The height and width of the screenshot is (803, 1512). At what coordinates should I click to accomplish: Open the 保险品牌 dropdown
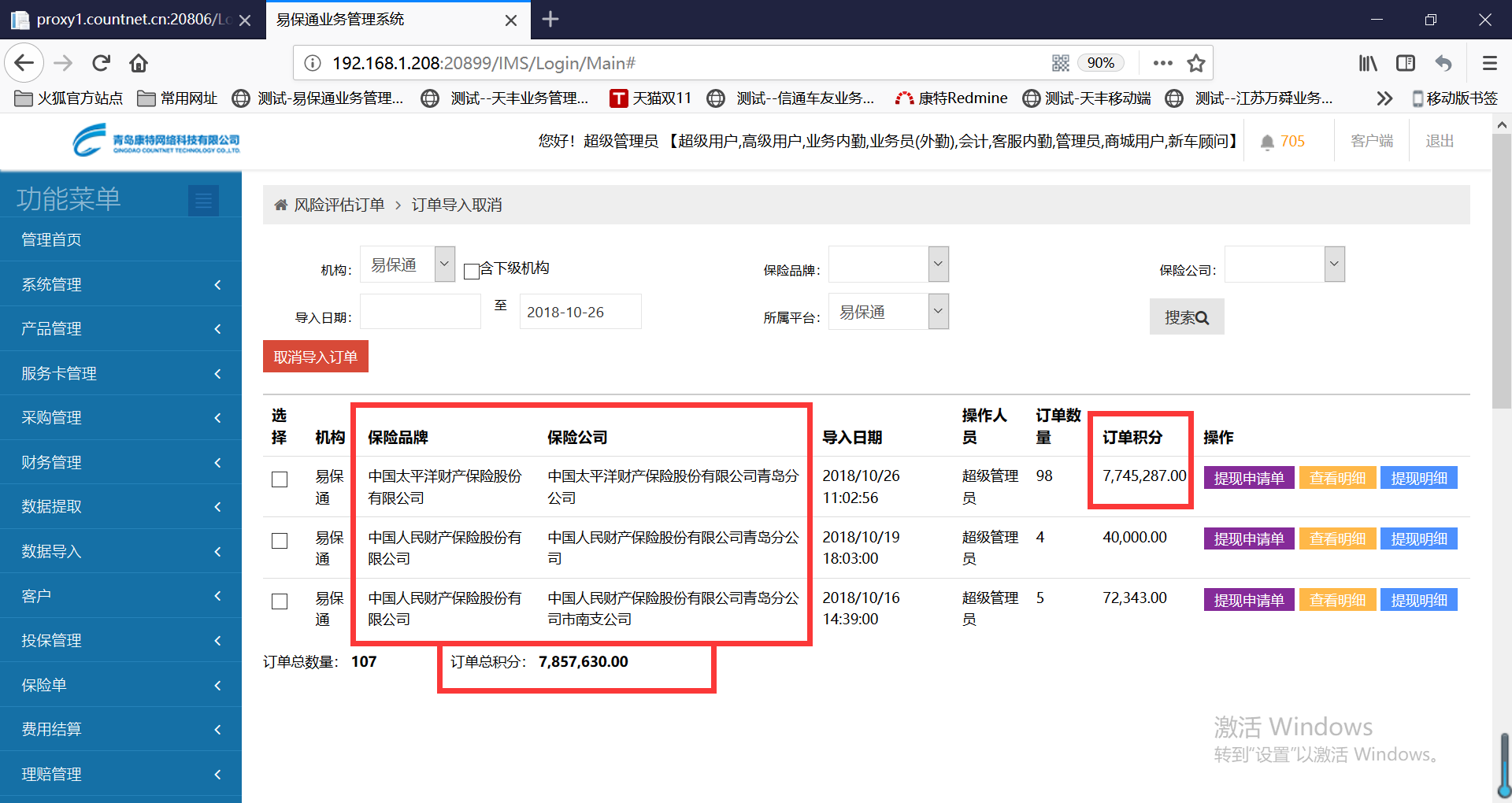point(888,265)
